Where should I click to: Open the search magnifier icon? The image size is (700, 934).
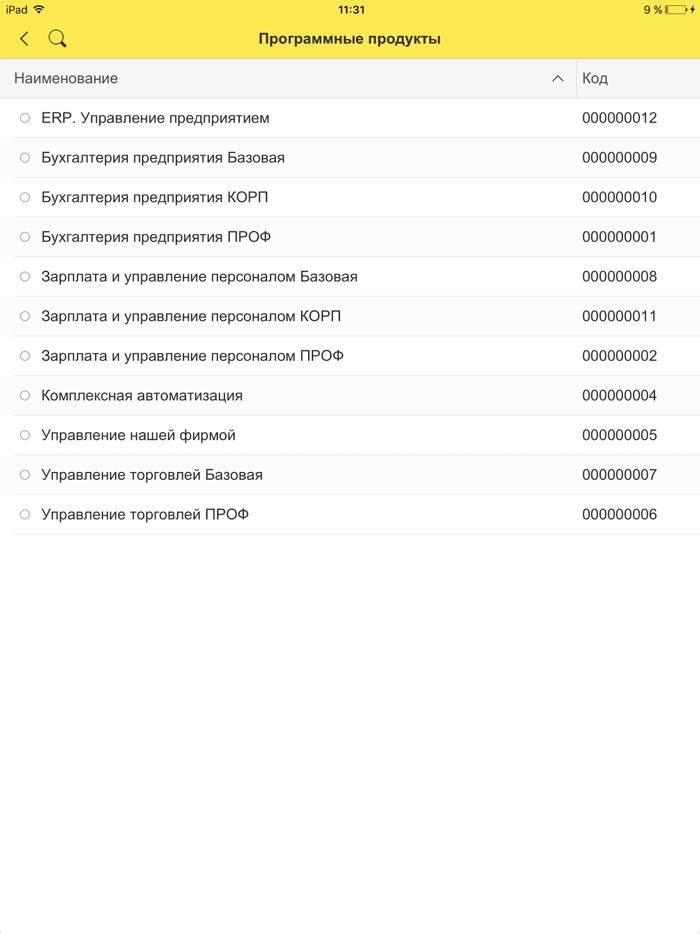(57, 38)
